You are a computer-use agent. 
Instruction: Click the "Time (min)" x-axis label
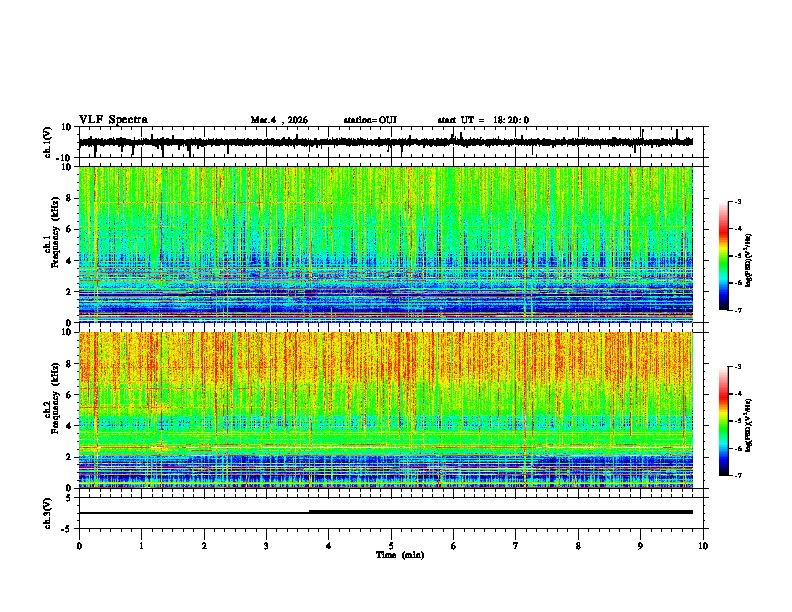click(400, 555)
